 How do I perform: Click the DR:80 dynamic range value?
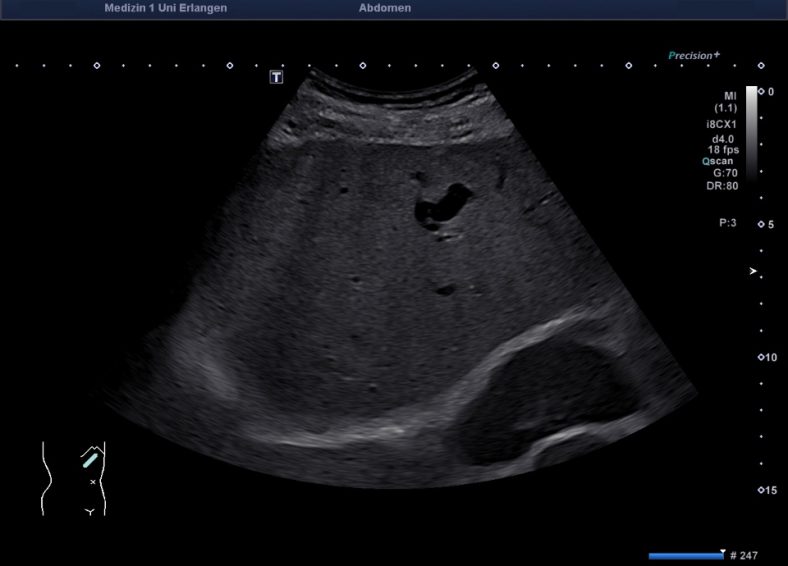tap(724, 185)
